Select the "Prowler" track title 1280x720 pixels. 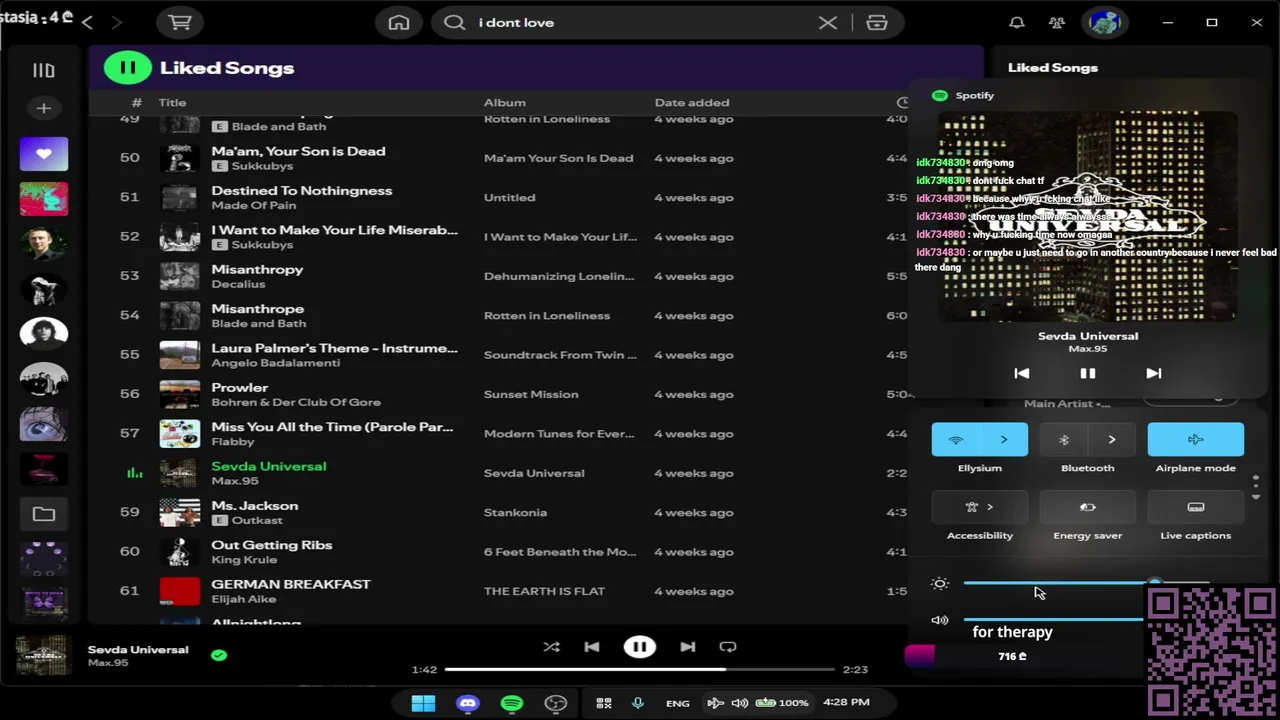click(x=240, y=387)
